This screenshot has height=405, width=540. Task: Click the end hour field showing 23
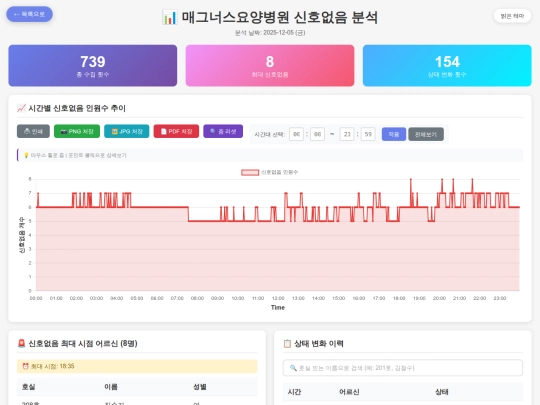click(347, 134)
